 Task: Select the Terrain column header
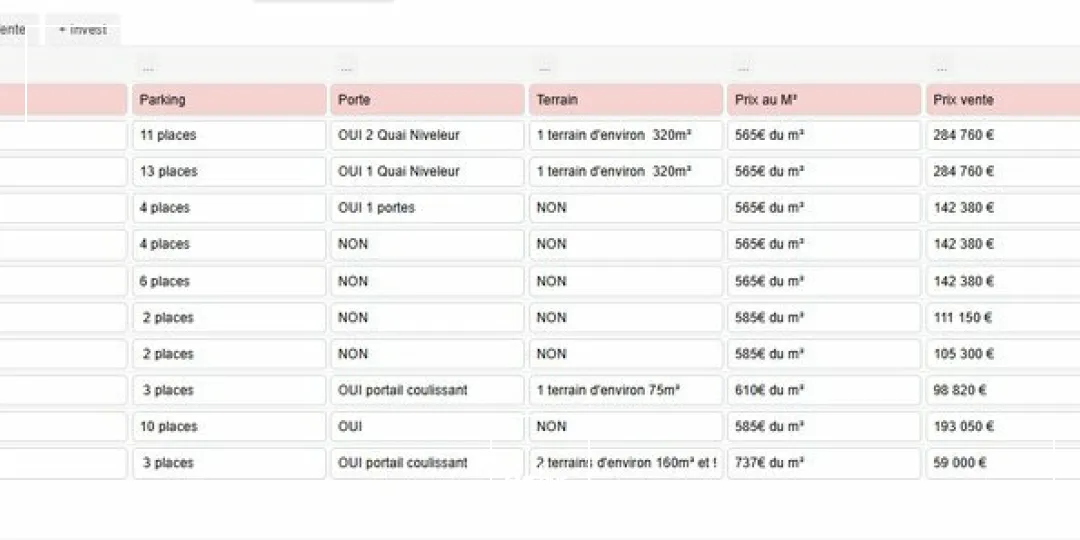pyautogui.click(x=626, y=100)
